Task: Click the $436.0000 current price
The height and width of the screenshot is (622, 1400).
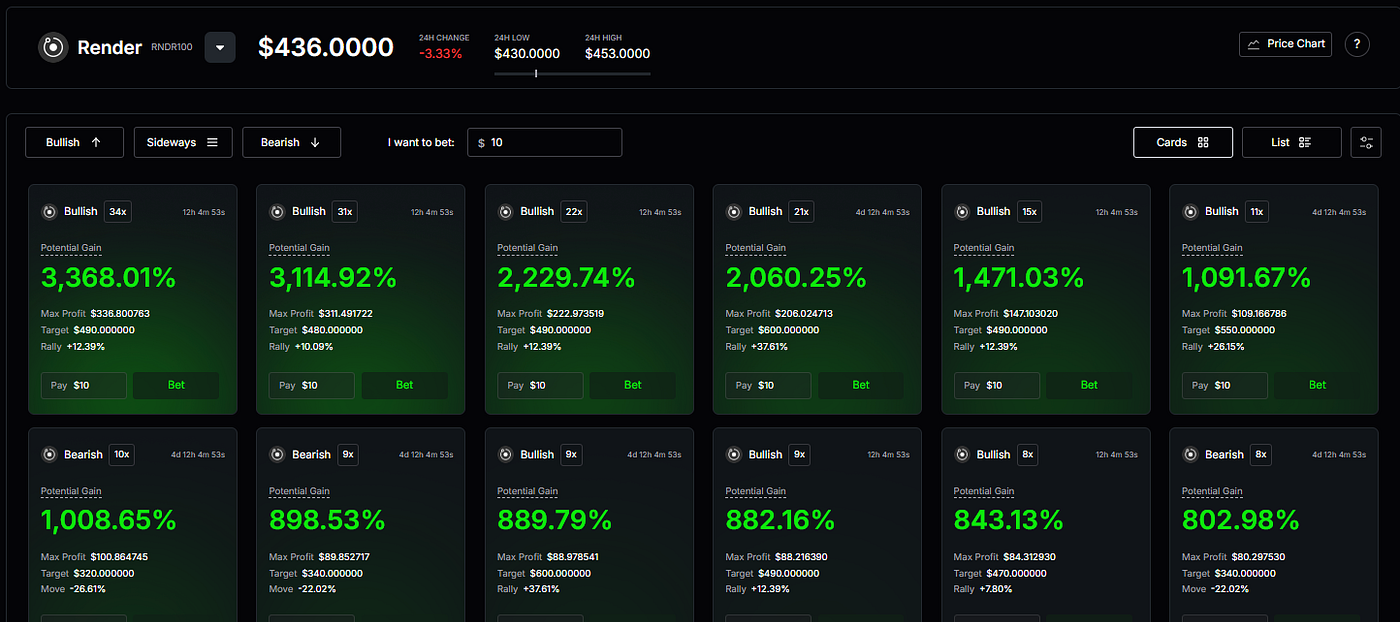Action: pos(326,47)
